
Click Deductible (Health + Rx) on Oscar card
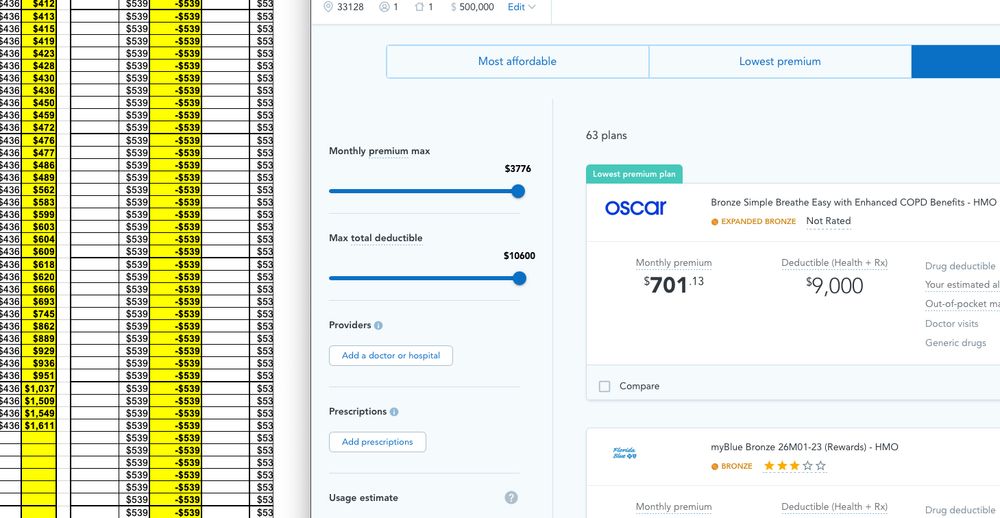(834, 263)
